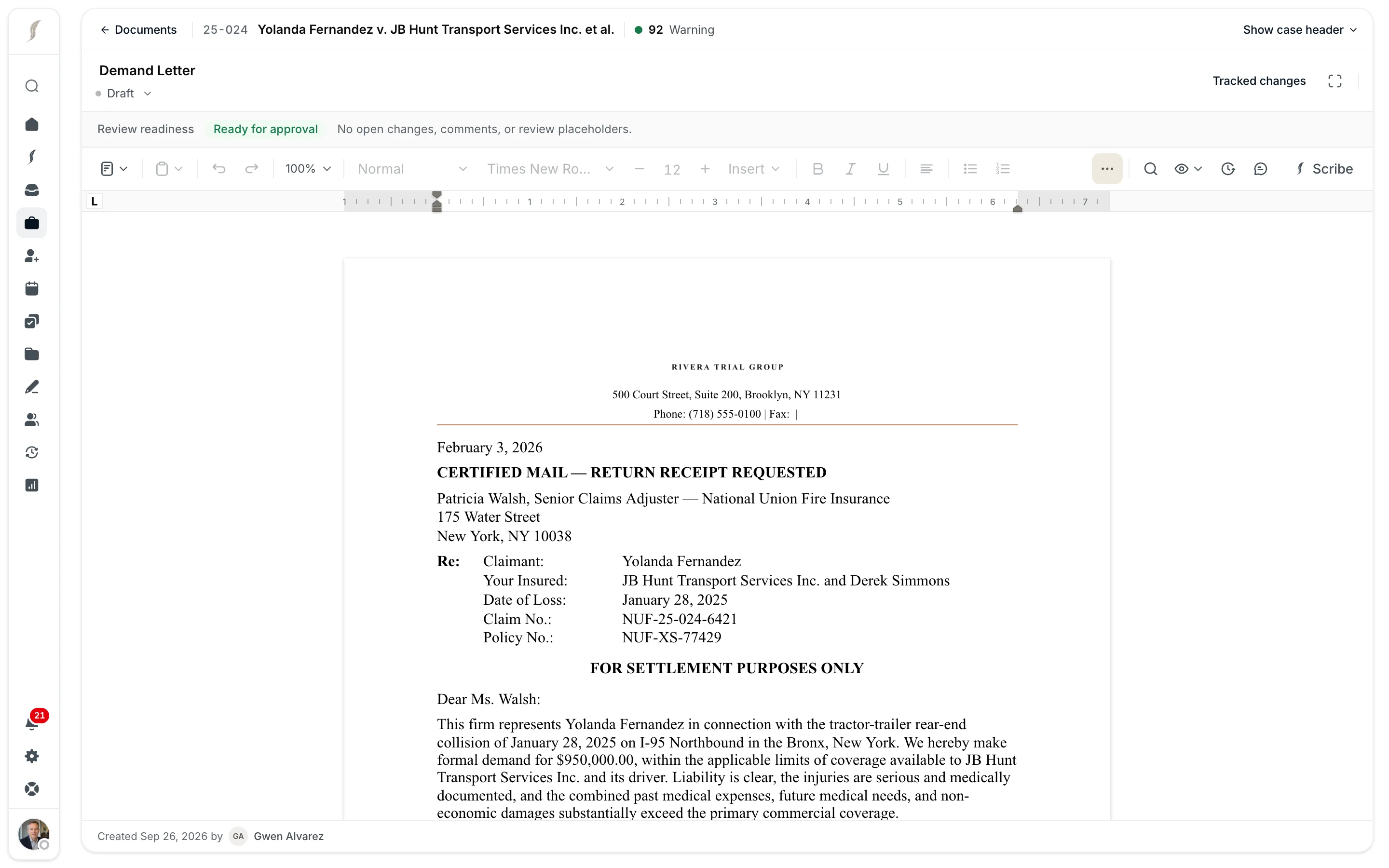Open the pen signature sidebar icon

tap(32, 387)
